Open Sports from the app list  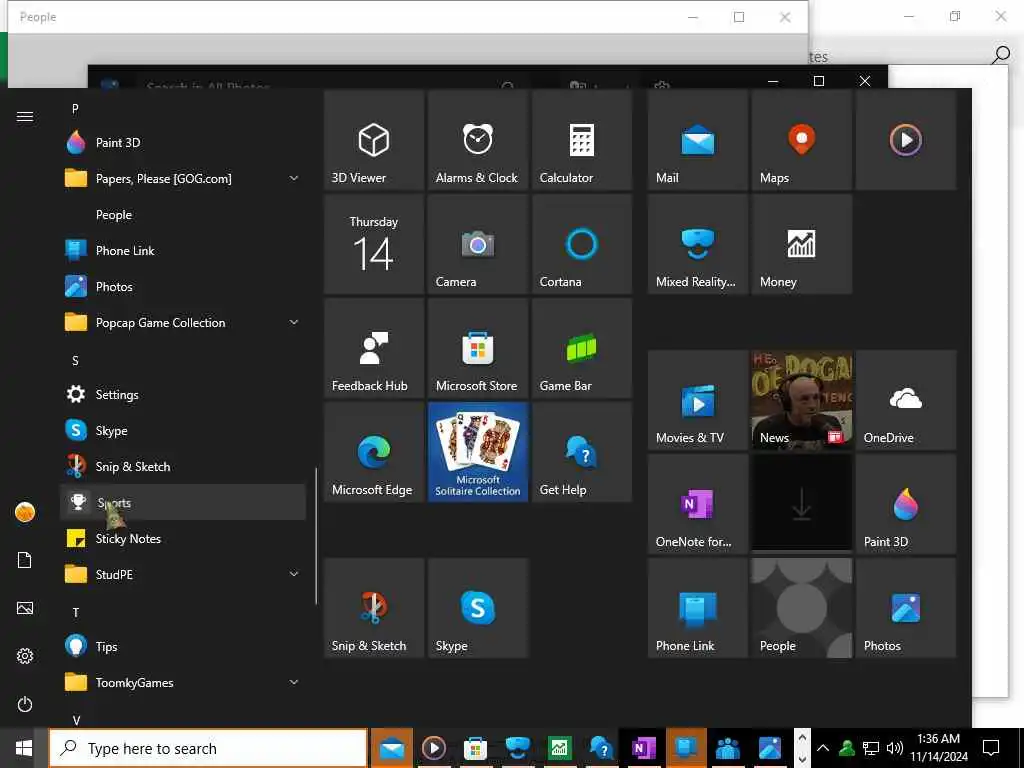pyautogui.click(x=182, y=502)
